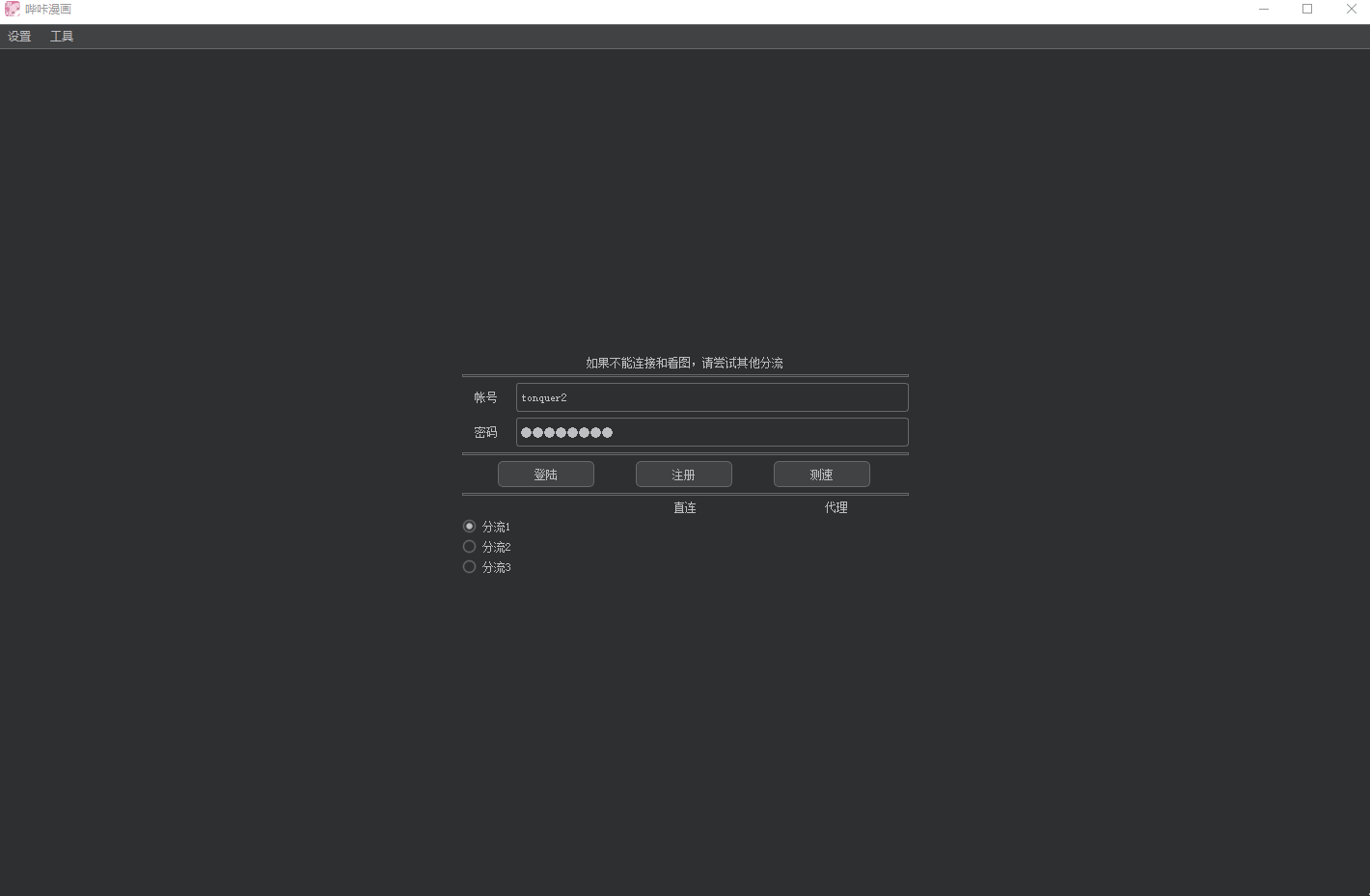This screenshot has width=1370, height=896.
Task: Click the 代理 column label
Action: coord(836,507)
